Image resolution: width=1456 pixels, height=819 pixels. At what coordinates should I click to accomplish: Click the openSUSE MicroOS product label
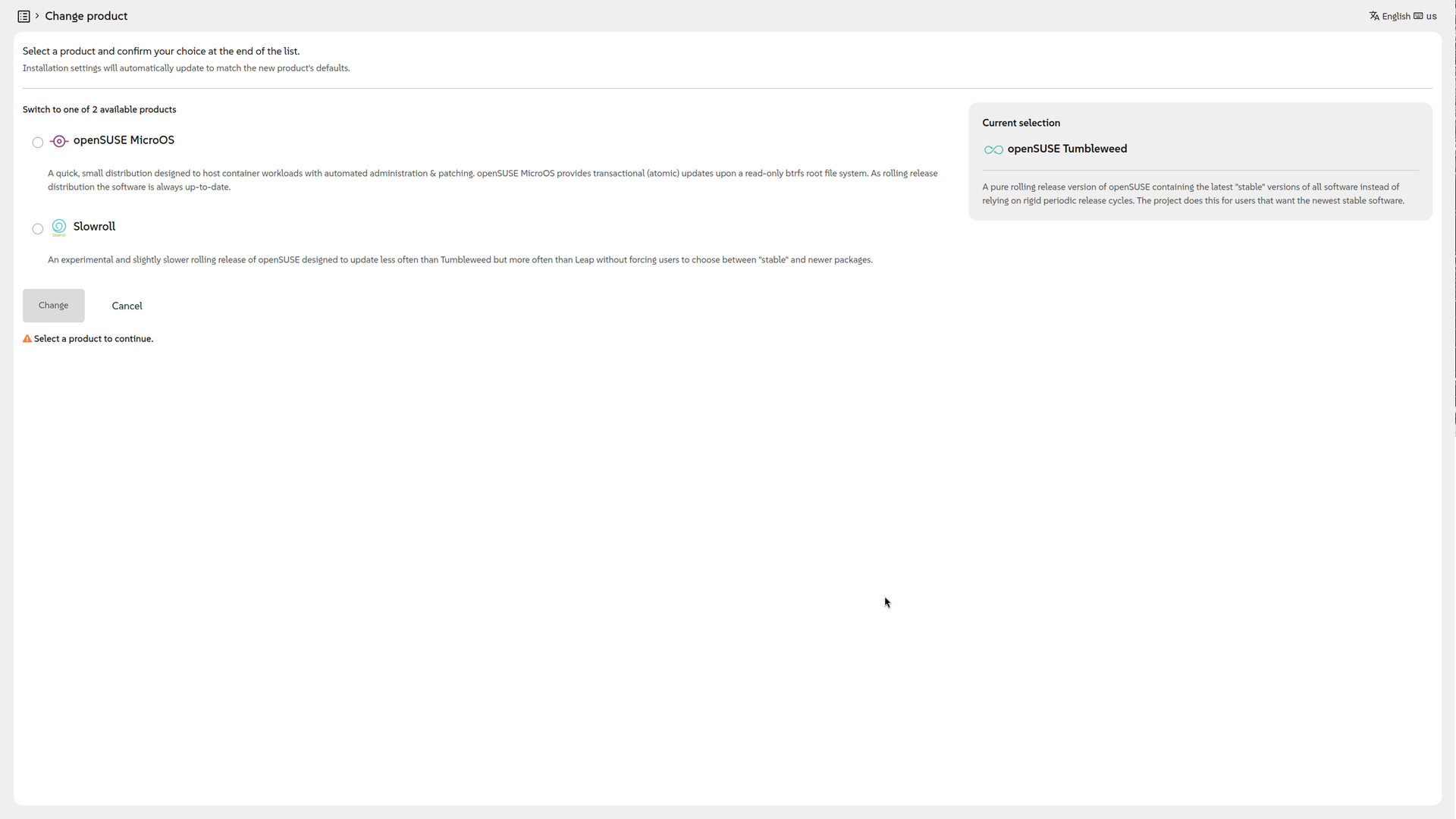tap(124, 140)
